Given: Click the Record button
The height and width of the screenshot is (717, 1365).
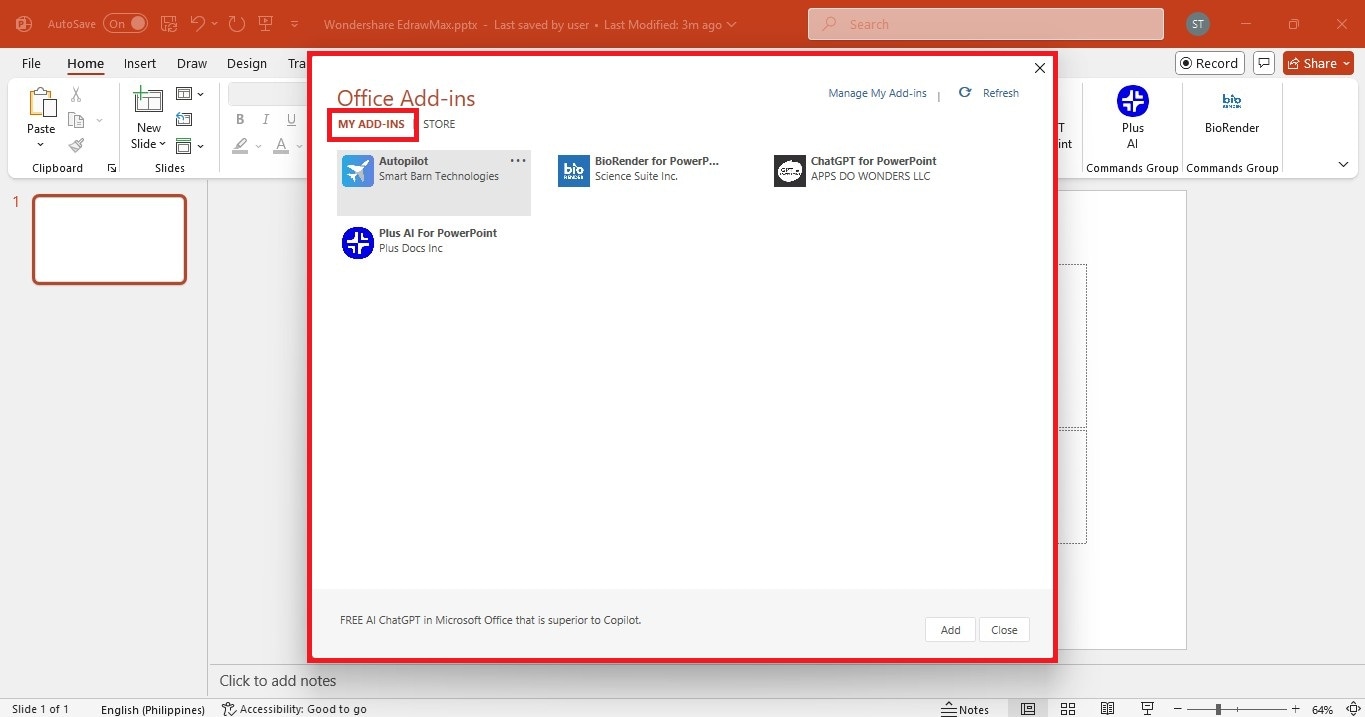Looking at the screenshot, I should pos(1209,63).
